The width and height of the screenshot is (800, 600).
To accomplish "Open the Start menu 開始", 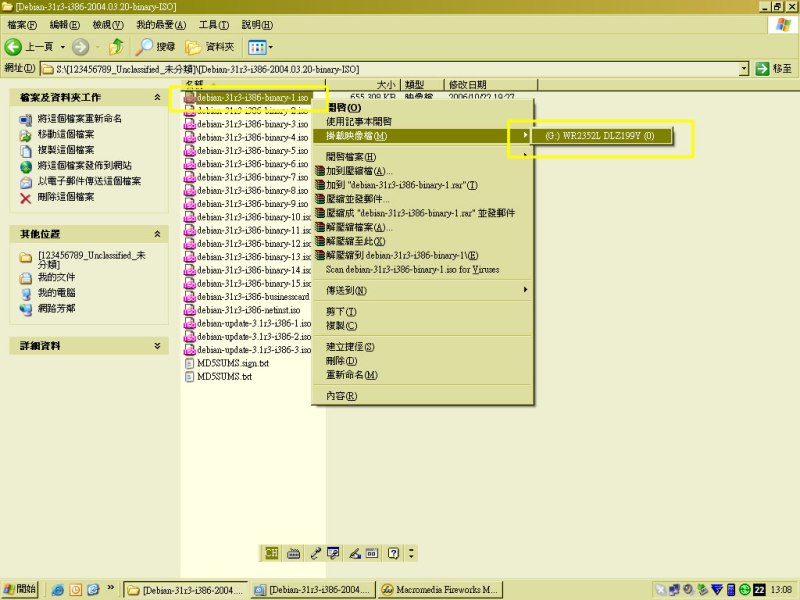I will click(19, 589).
